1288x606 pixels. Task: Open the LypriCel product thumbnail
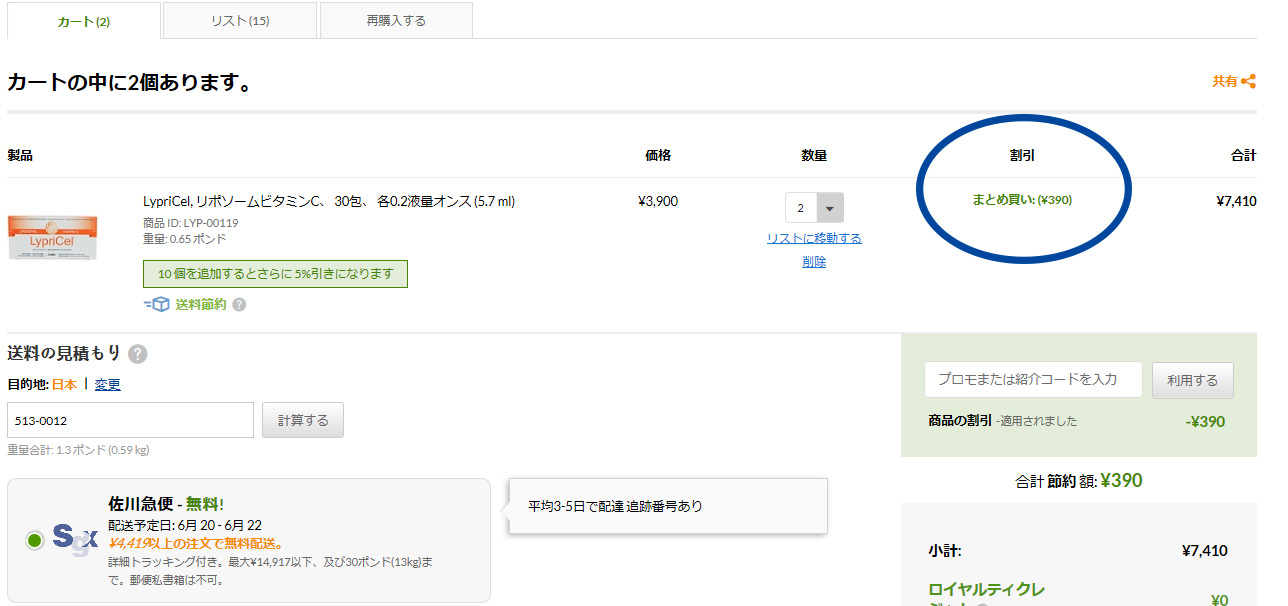(53, 237)
